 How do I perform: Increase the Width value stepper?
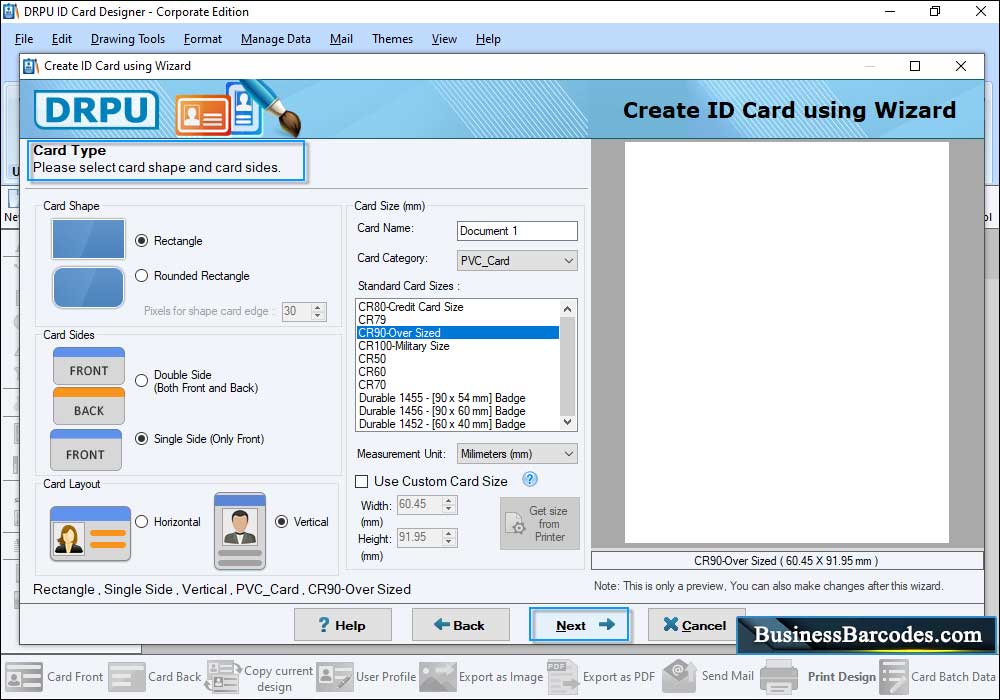point(449,500)
